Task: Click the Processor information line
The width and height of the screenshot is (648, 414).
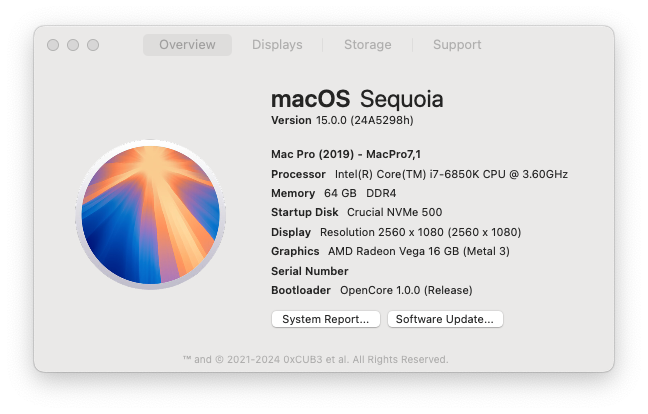Action: point(419,174)
